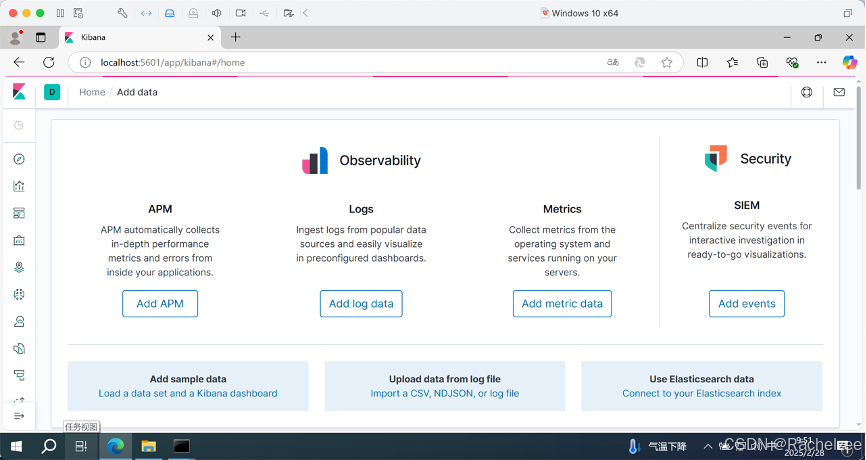Open the read aloud icon in address bar
This screenshot has height=460, width=866.
(x=612, y=62)
